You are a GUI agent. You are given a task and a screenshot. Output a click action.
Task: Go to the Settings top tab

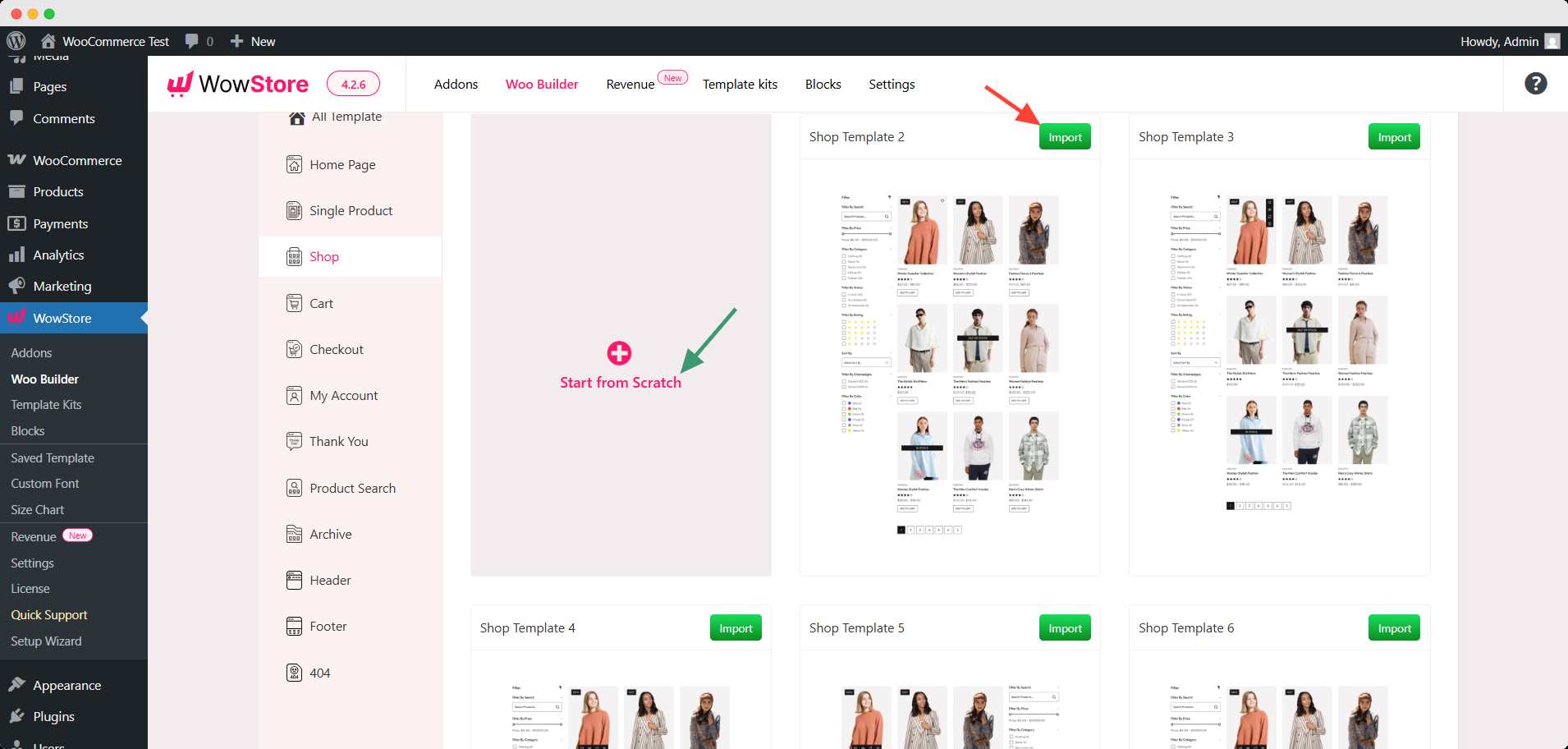point(892,84)
